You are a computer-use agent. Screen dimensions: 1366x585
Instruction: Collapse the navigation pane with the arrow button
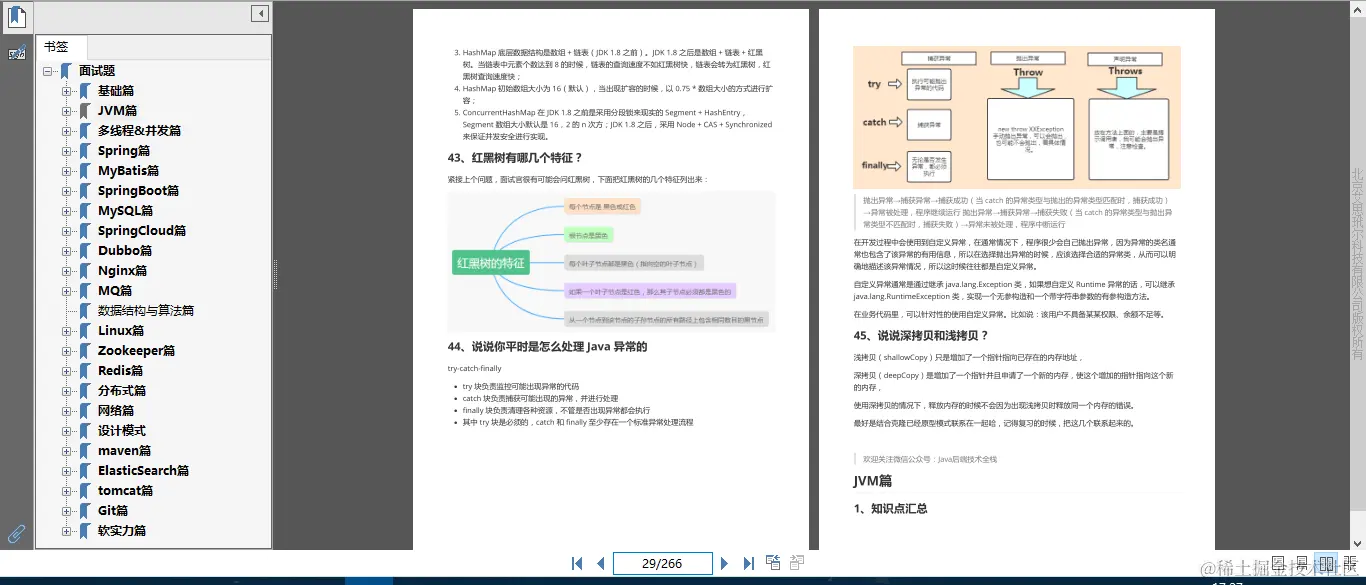tap(260, 13)
